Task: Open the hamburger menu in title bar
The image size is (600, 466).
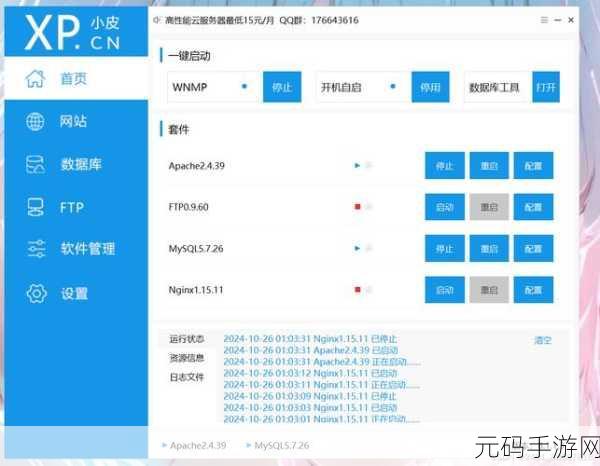Action: [x=544, y=20]
